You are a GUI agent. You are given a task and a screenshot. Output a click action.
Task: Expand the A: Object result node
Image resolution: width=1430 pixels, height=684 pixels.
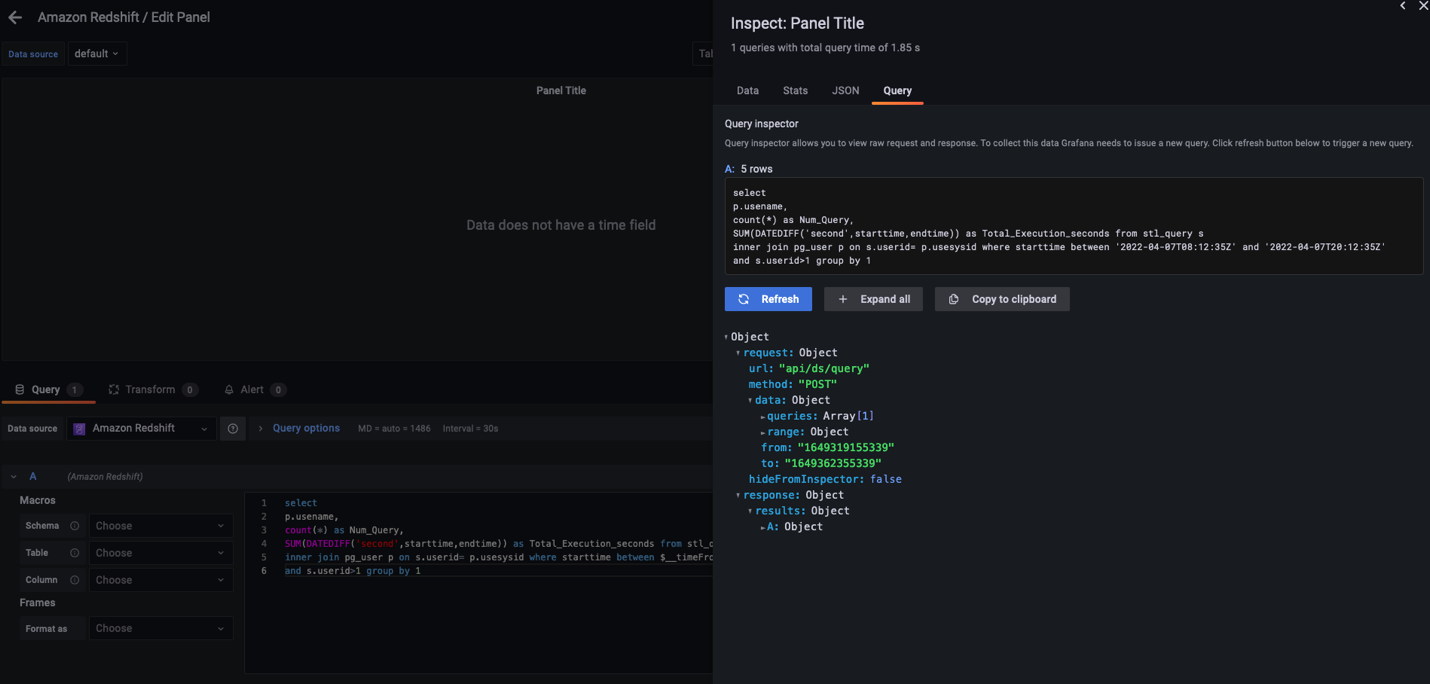point(763,528)
